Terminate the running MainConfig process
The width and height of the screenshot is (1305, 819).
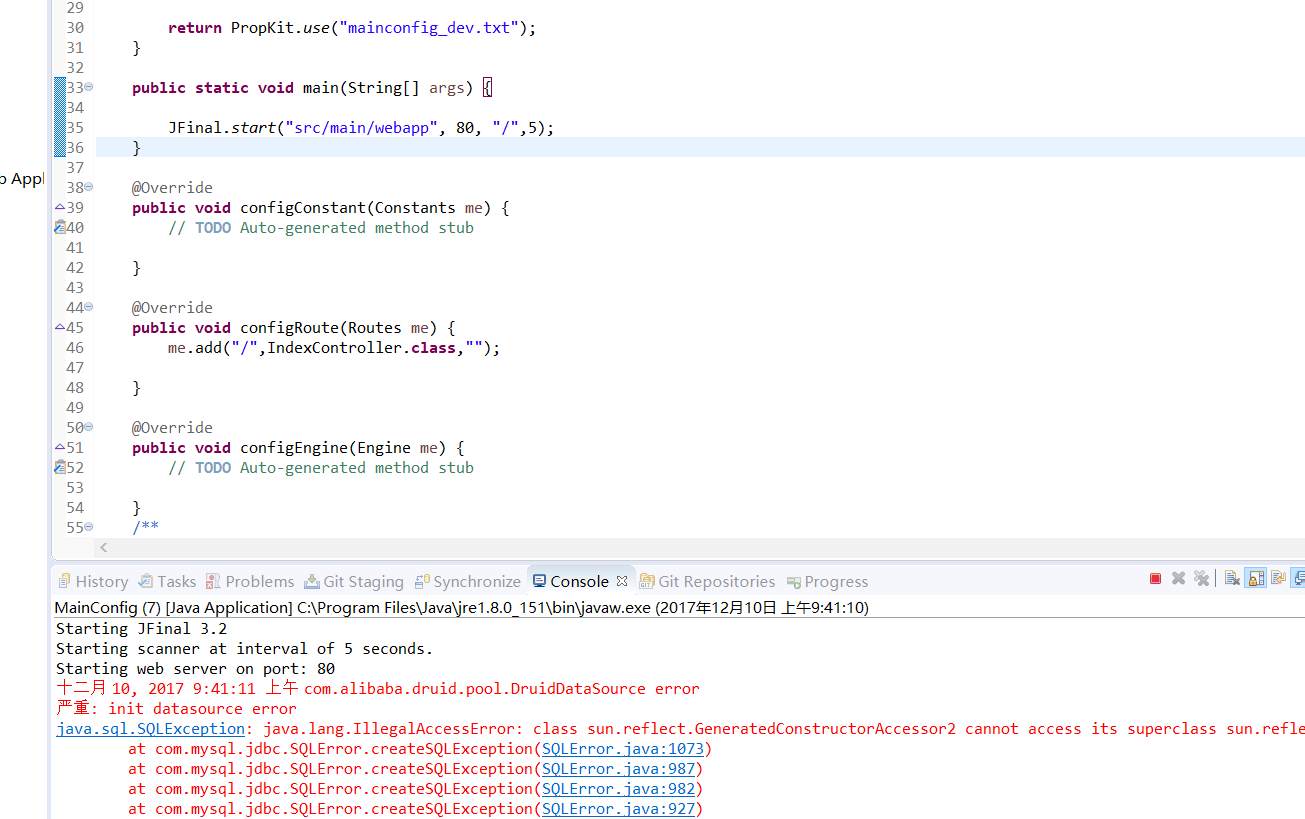1155,578
